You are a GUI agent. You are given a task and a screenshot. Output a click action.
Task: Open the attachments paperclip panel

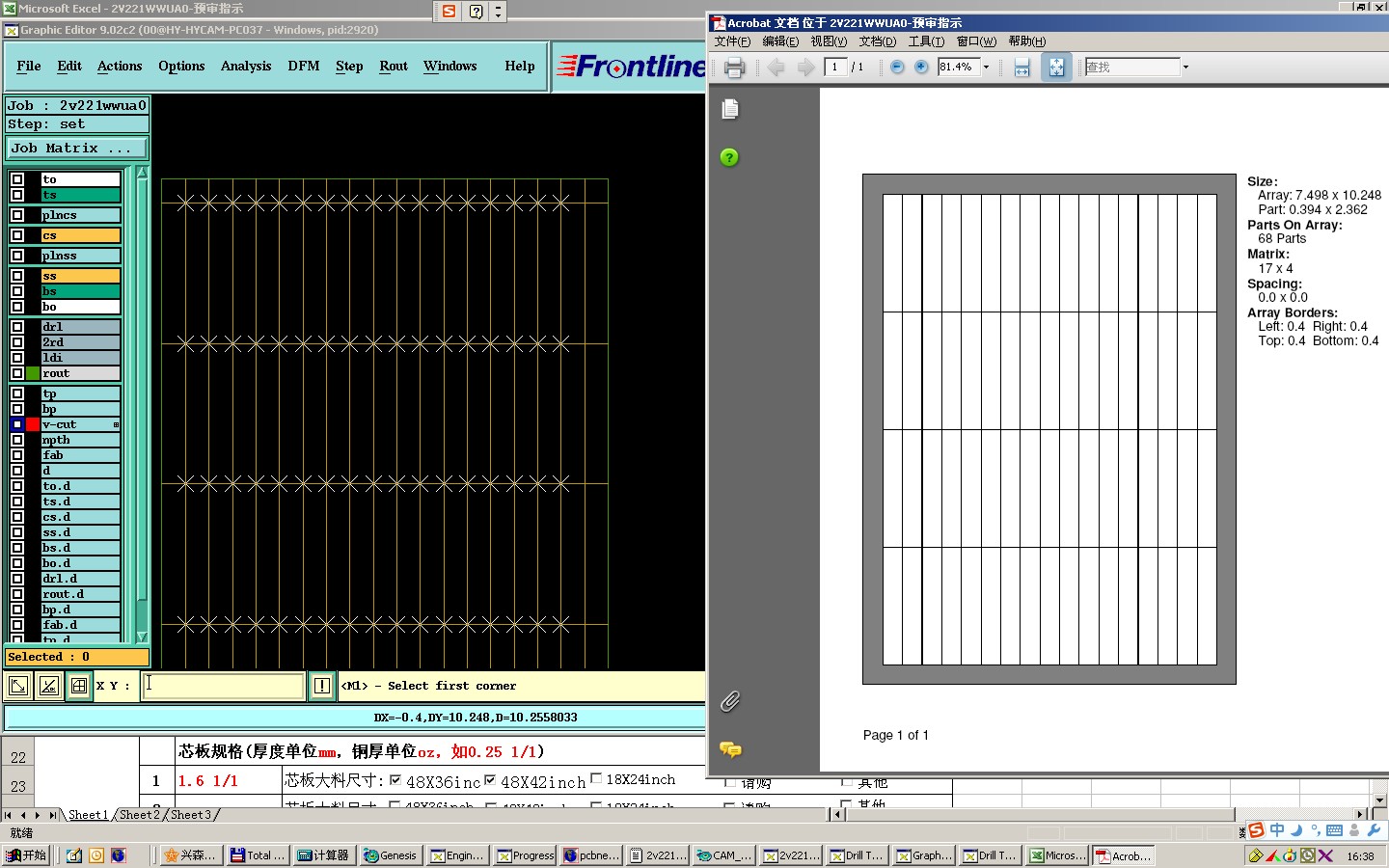tap(730, 701)
